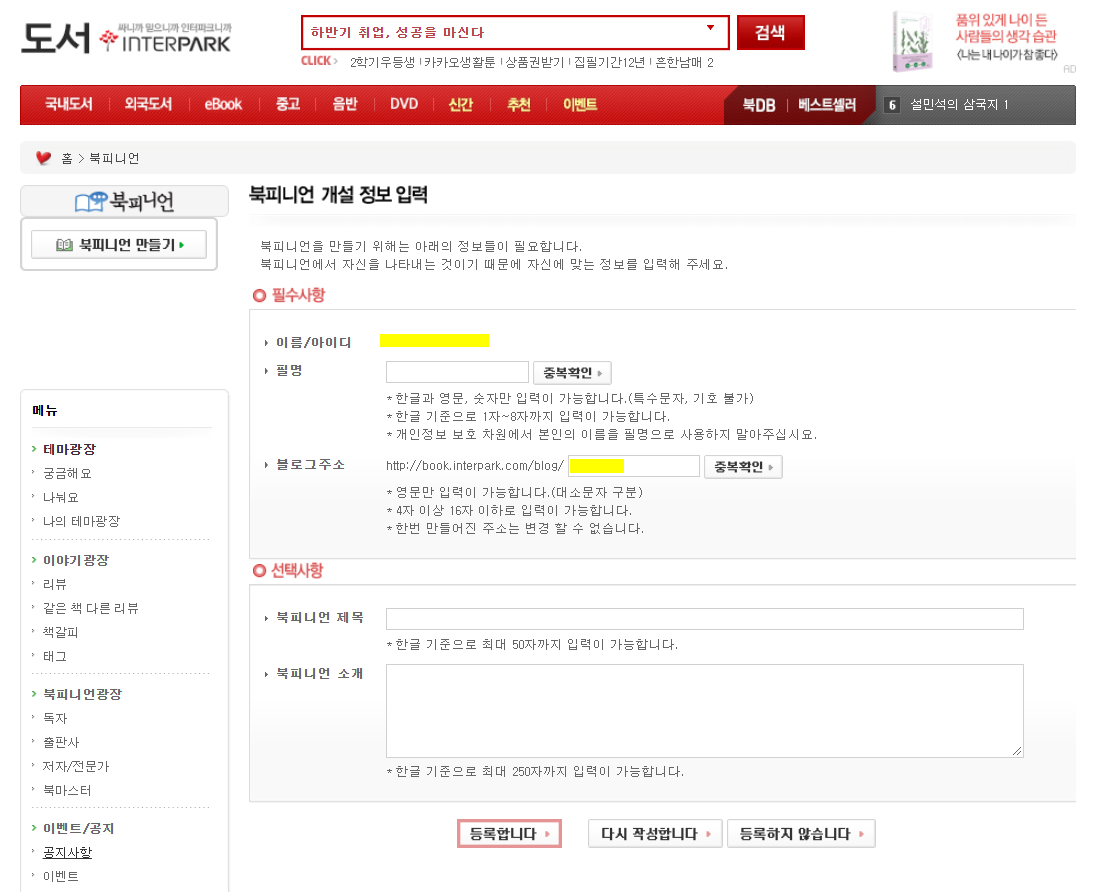Click the Interpark 도서 logo
The image size is (1119, 892).
[126, 38]
